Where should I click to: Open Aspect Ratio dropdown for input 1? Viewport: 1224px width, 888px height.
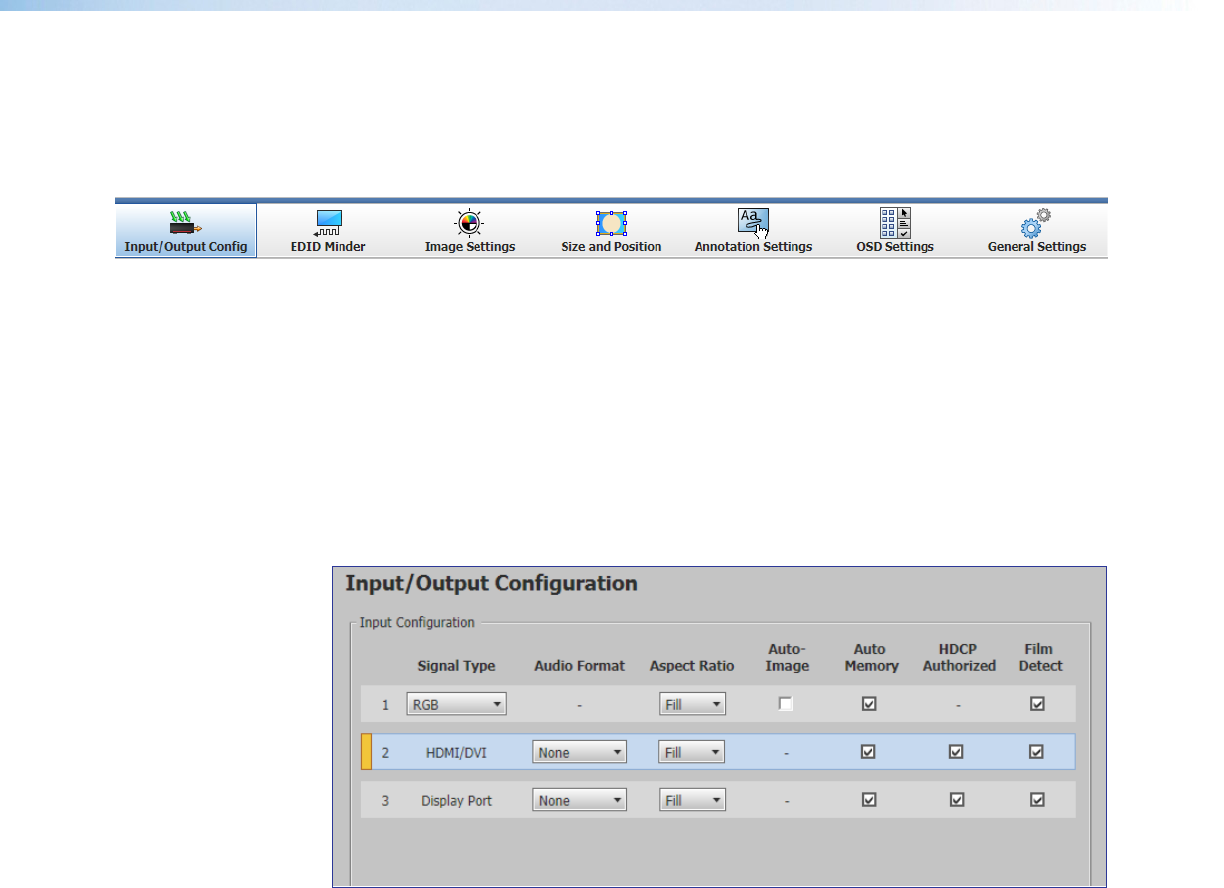pyautogui.click(x=692, y=704)
